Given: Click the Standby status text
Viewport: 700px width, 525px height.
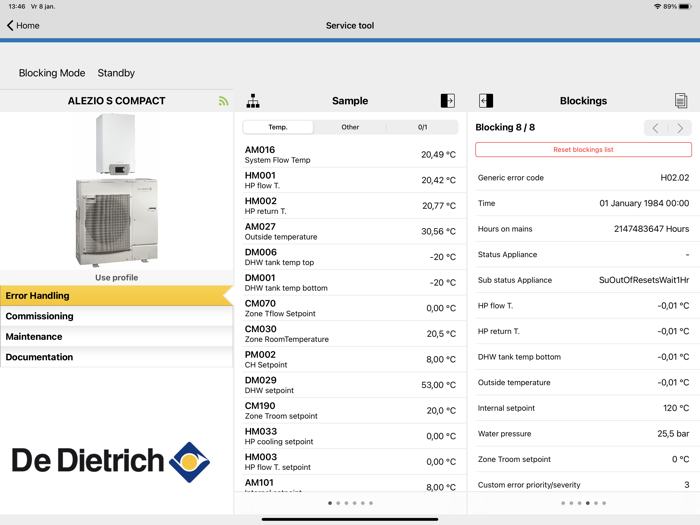Looking at the screenshot, I should tap(116, 73).
